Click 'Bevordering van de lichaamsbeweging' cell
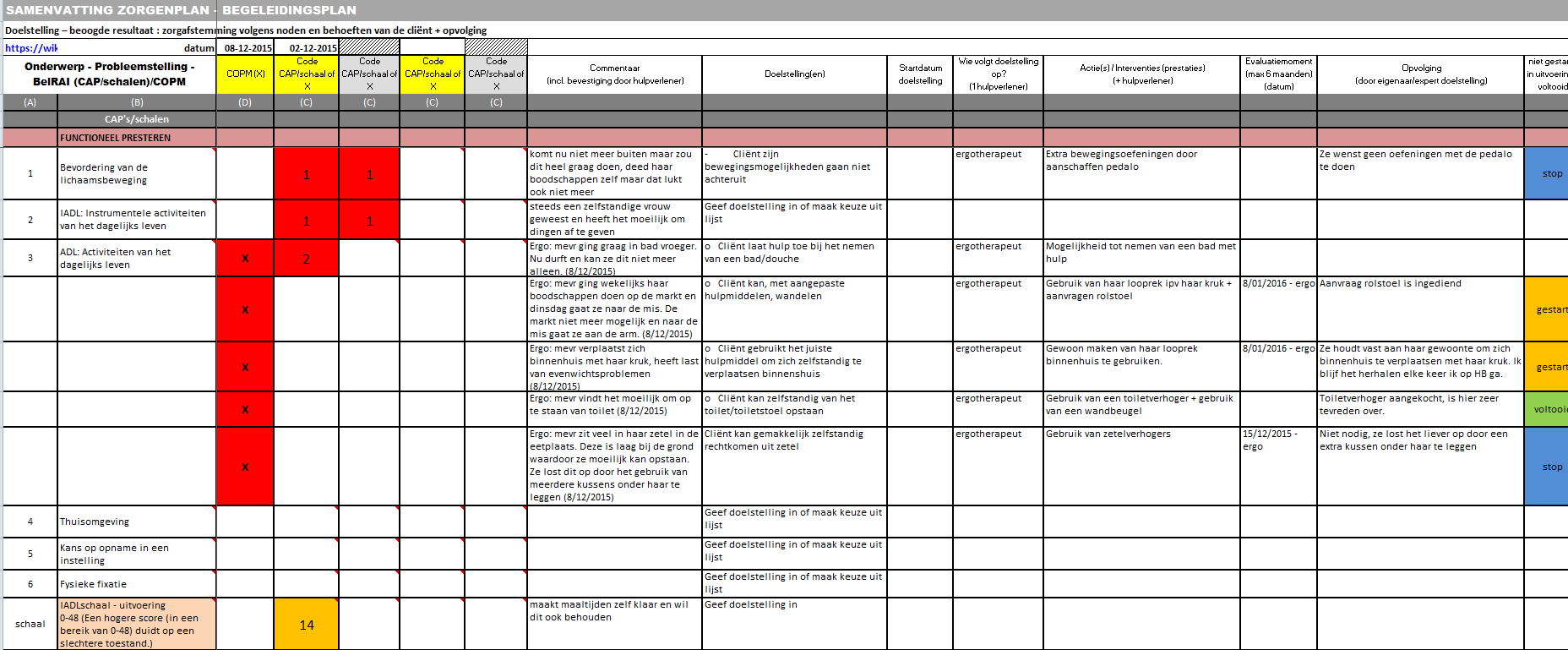Image resolution: width=1568 pixels, height=650 pixels. (137, 173)
